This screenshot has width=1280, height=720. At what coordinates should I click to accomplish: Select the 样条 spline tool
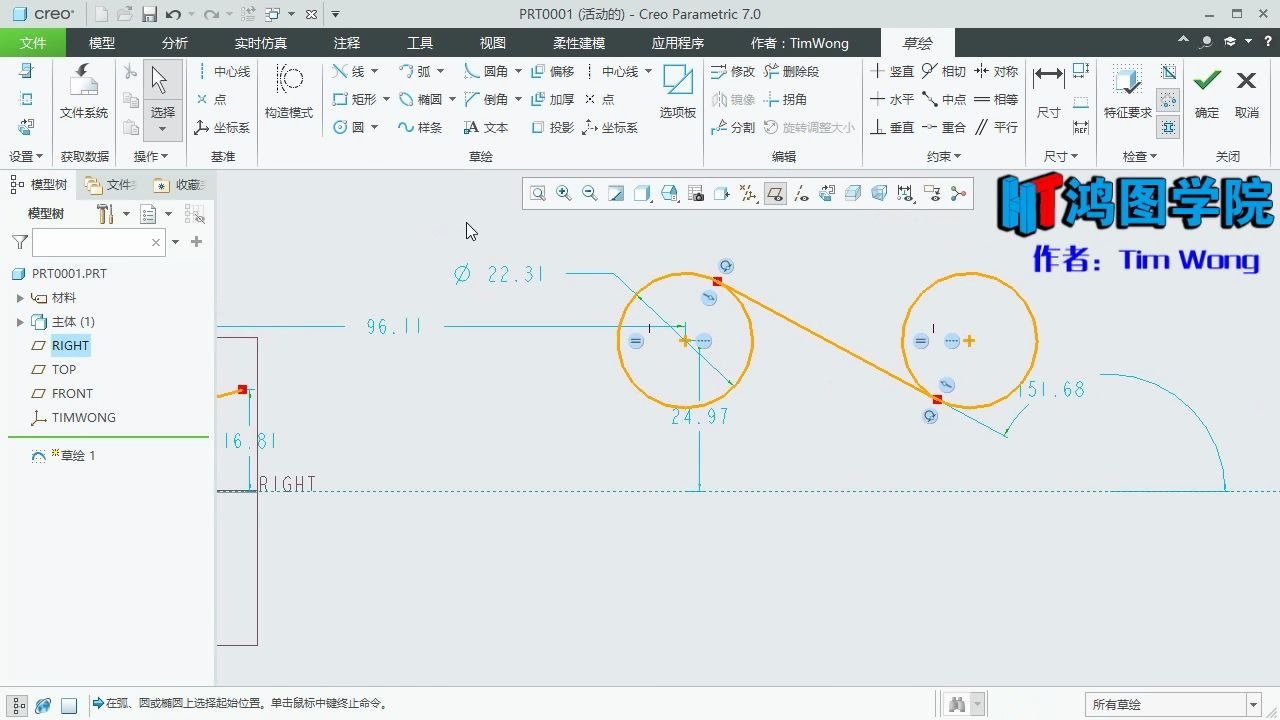tap(420, 127)
